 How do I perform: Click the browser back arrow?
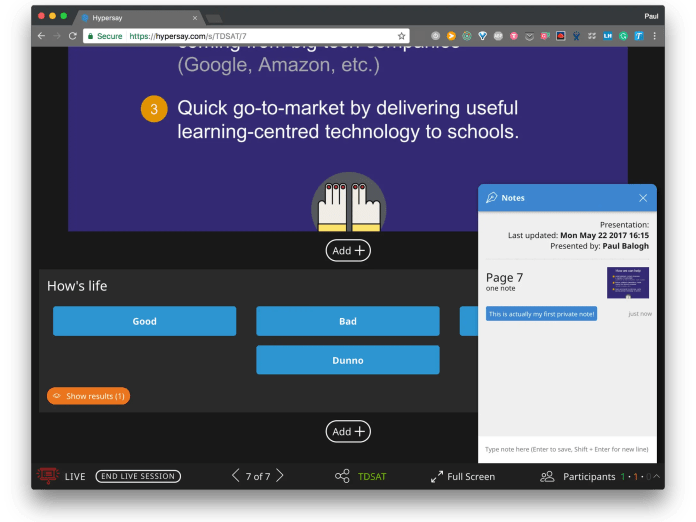click(x=41, y=36)
